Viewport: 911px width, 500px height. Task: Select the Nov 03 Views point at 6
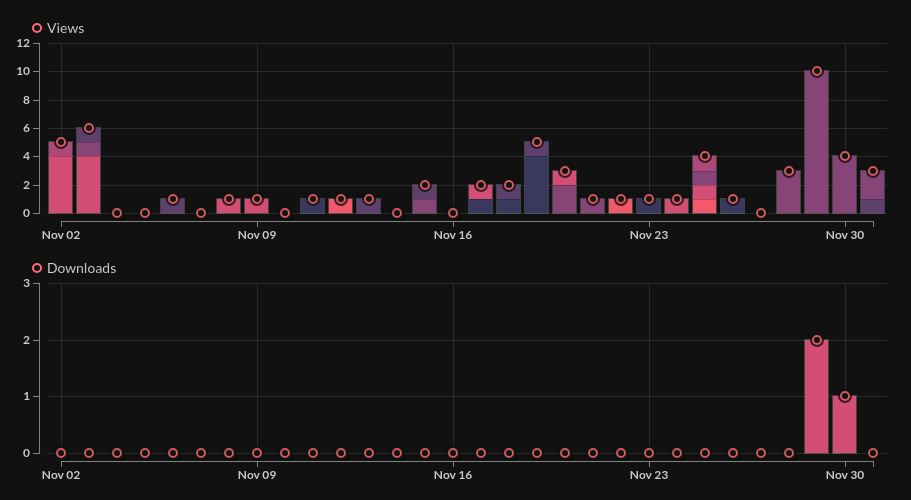point(89,128)
